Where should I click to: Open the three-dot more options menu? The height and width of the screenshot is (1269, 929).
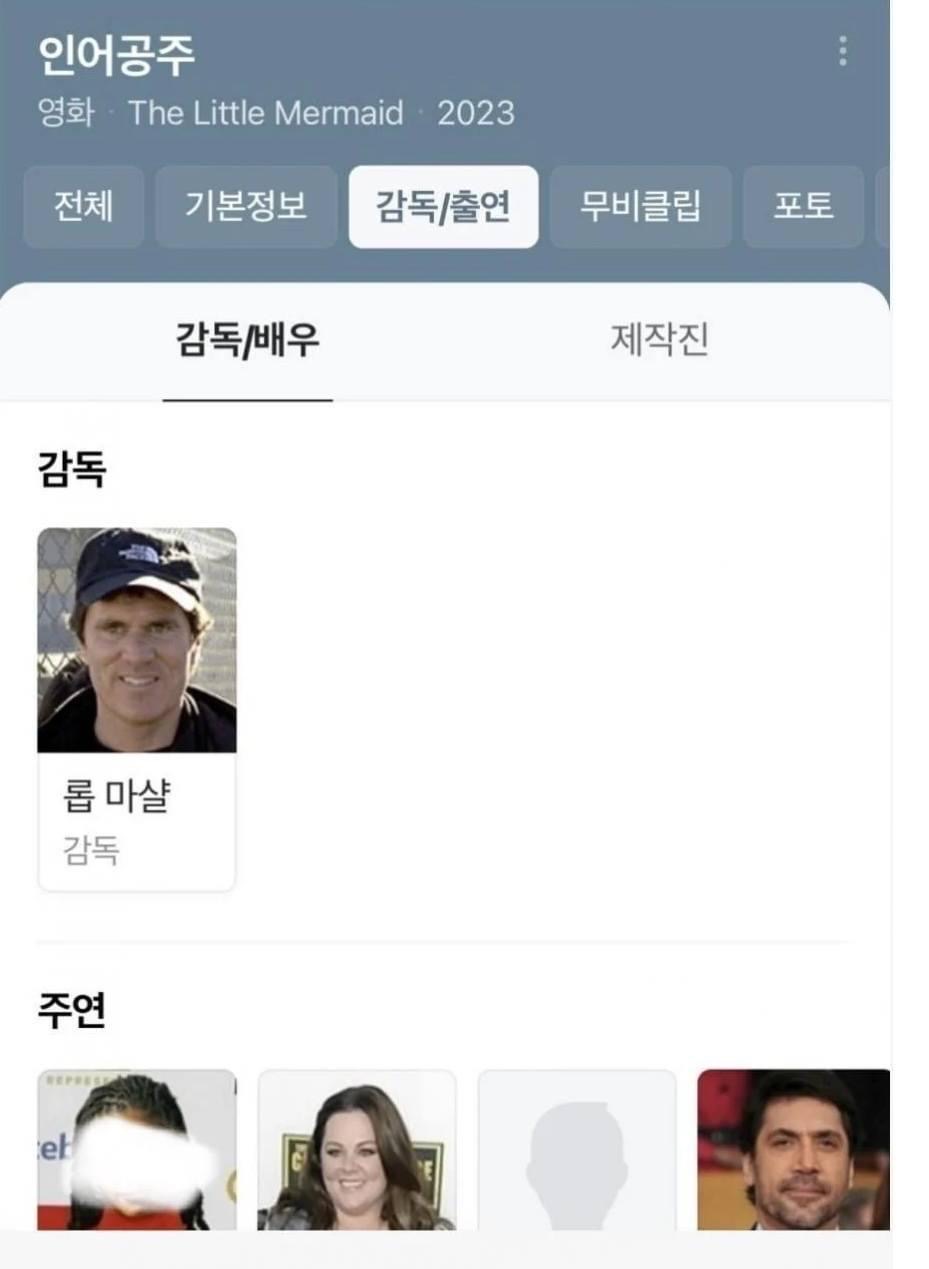(x=843, y=51)
